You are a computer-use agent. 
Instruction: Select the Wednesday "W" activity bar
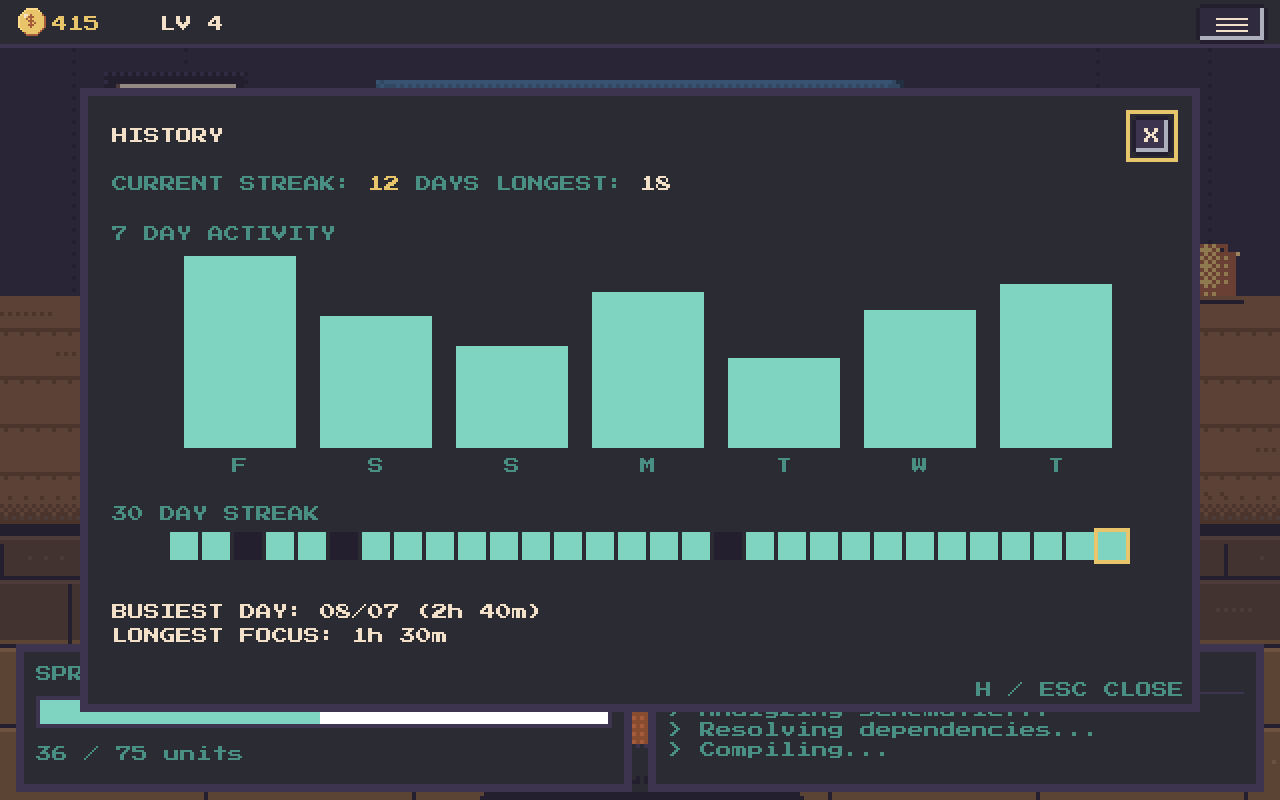(x=920, y=379)
